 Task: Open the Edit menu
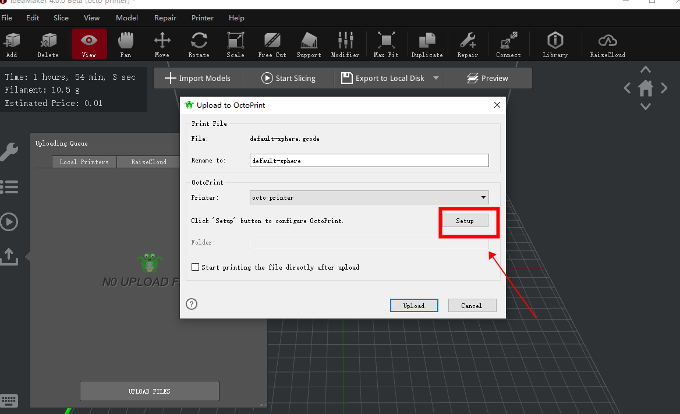click(x=33, y=18)
